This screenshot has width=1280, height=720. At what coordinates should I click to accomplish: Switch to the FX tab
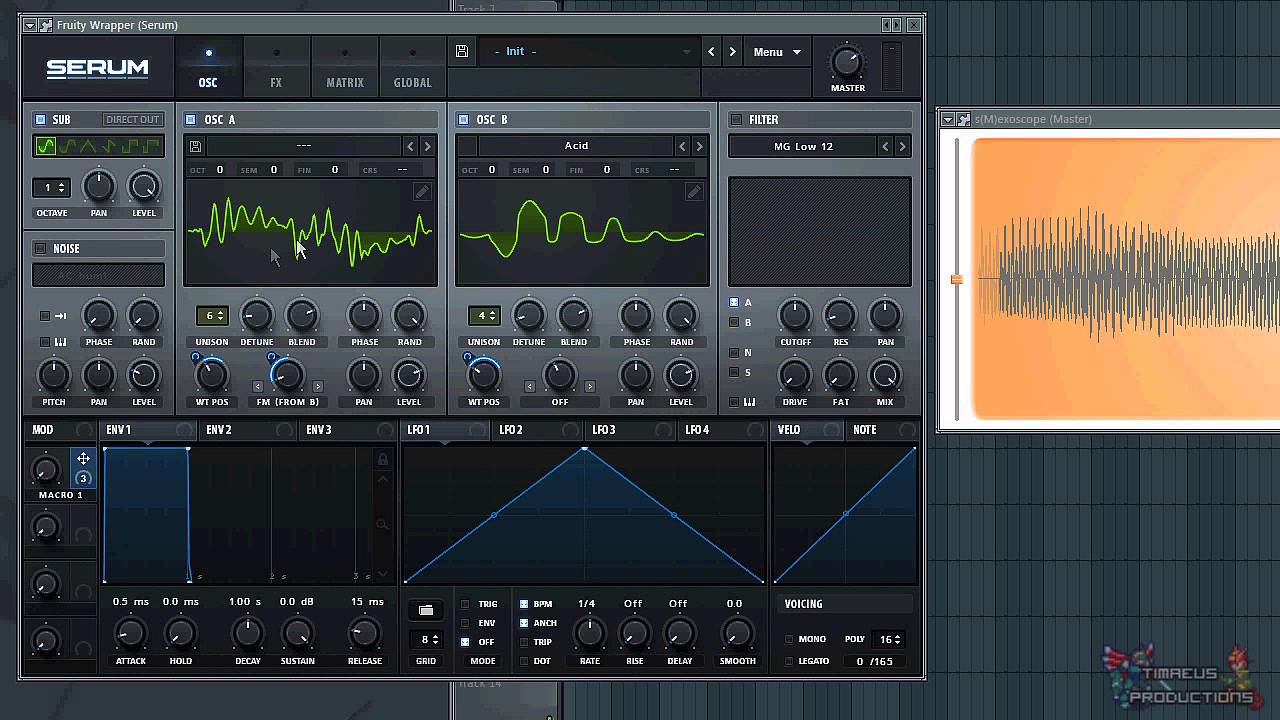[276, 67]
